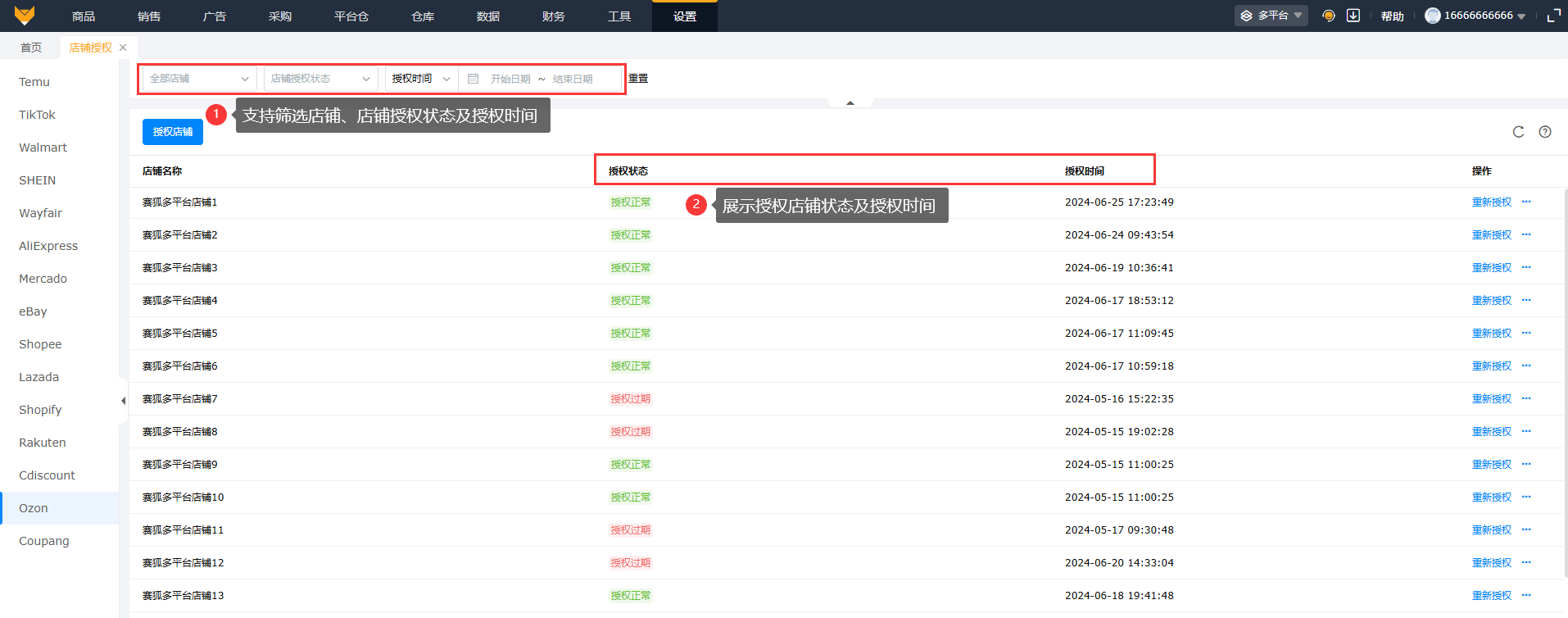Click 重新授权 for 赛狐多平台店铺8
This screenshot has width=1568, height=618.
tap(1492, 431)
